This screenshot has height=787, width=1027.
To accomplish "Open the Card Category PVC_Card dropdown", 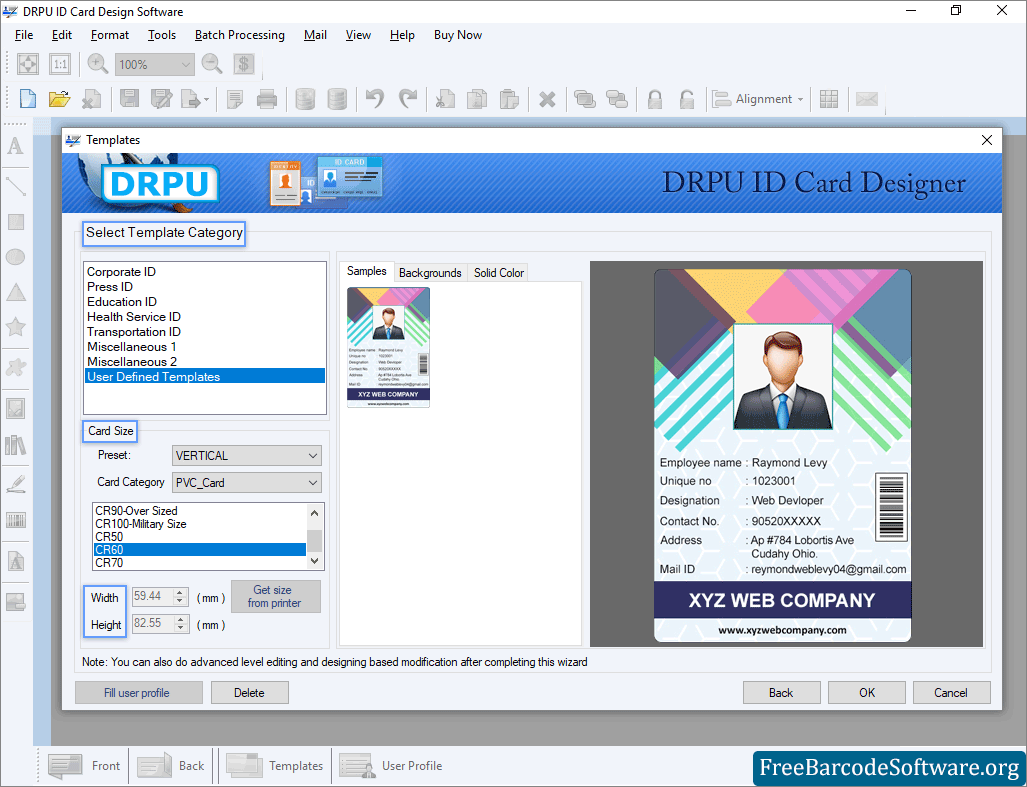I will [247, 483].
